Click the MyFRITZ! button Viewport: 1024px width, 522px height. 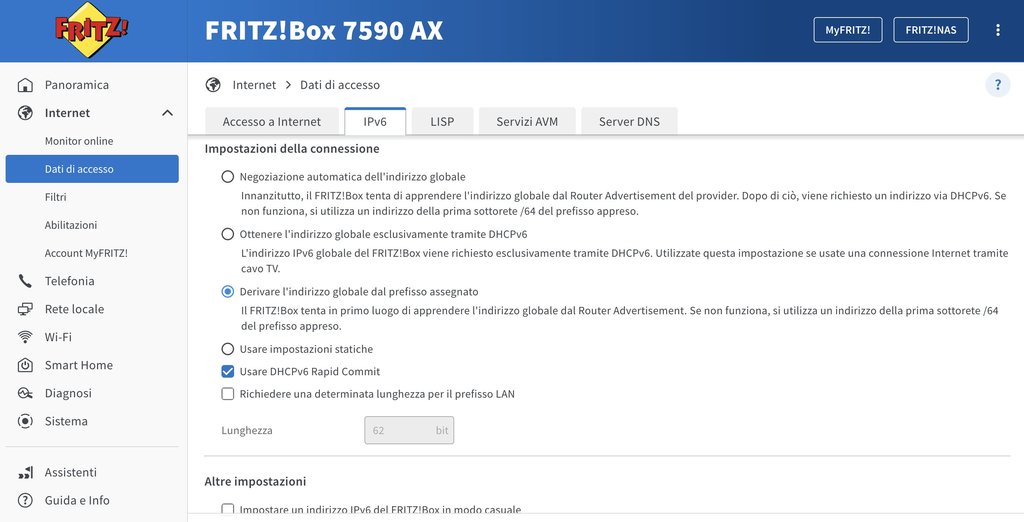click(848, 30)
